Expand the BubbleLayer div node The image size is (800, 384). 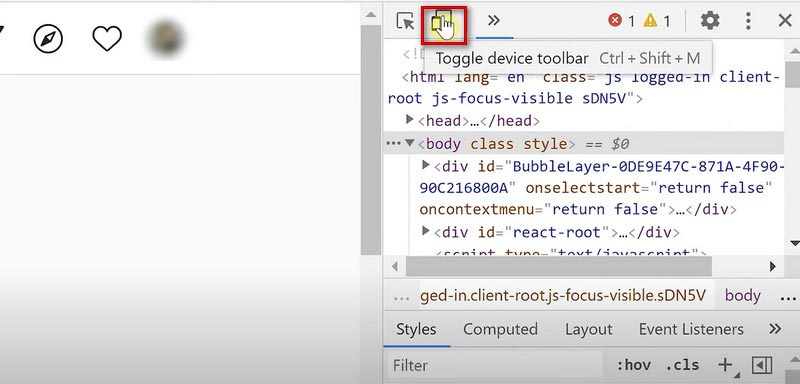tap(426, 165)
